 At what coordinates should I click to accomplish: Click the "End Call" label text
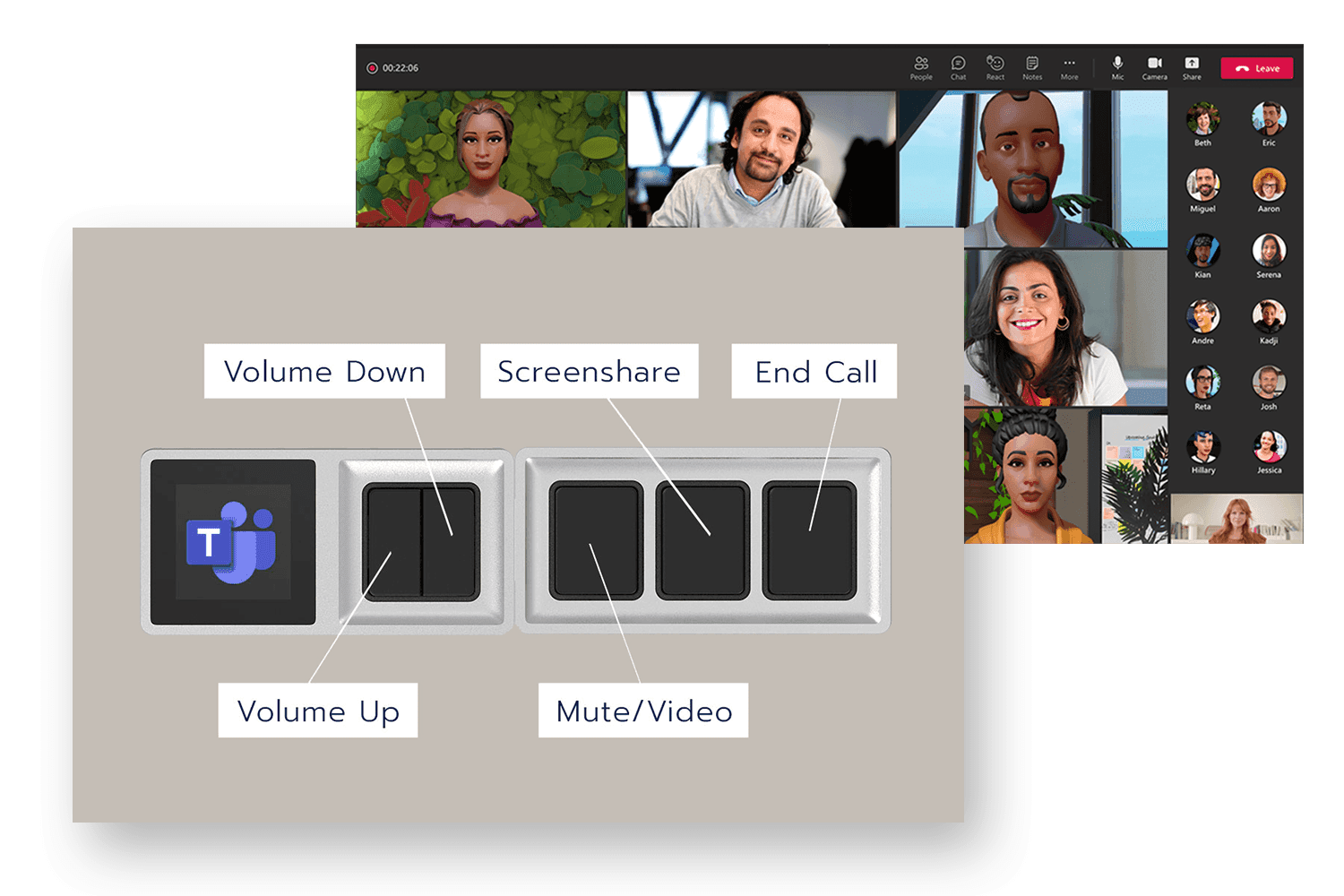pos(815,372)
